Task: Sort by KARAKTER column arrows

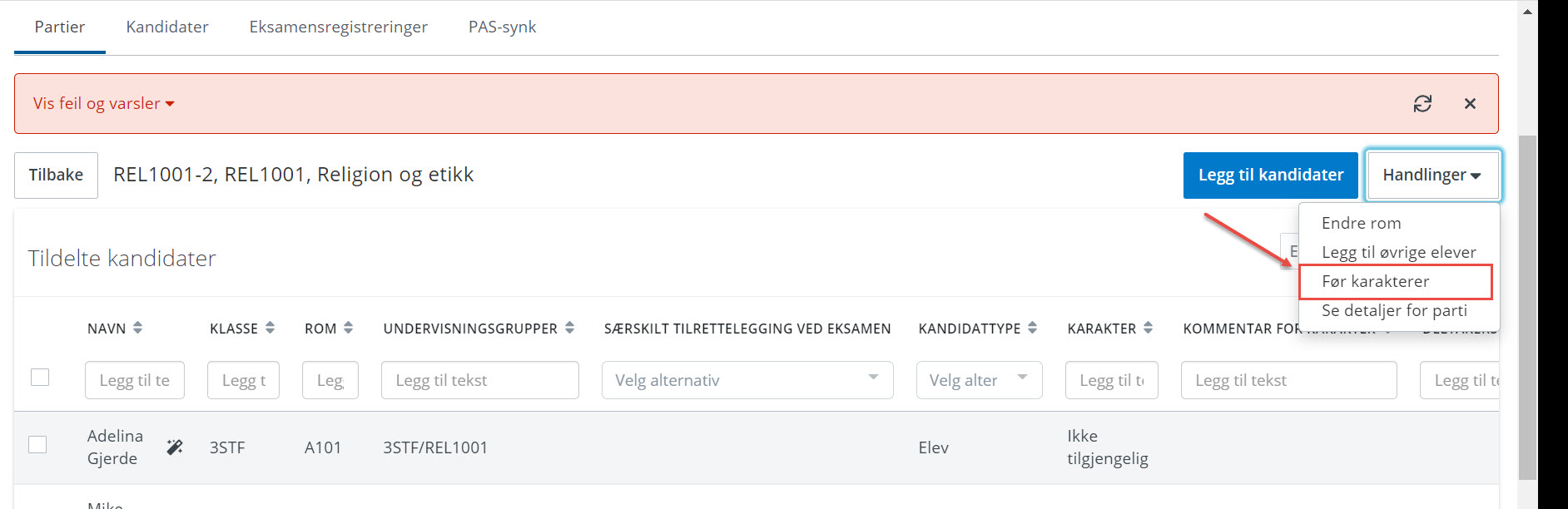Action: (x=1148, y=329)
